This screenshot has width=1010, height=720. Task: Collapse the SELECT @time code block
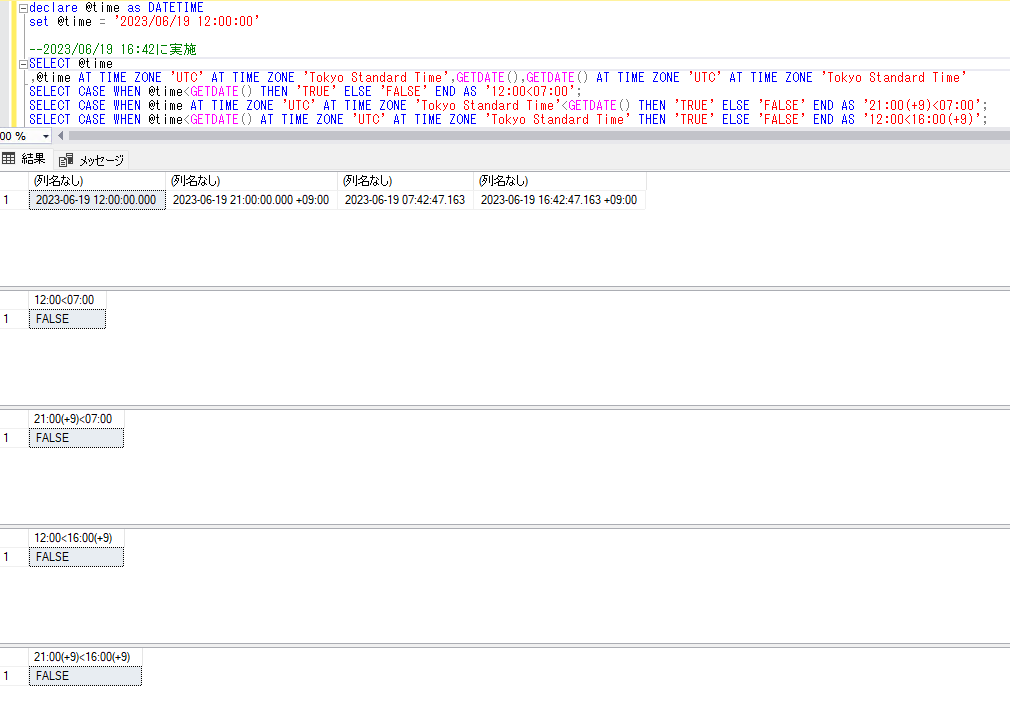23,64
